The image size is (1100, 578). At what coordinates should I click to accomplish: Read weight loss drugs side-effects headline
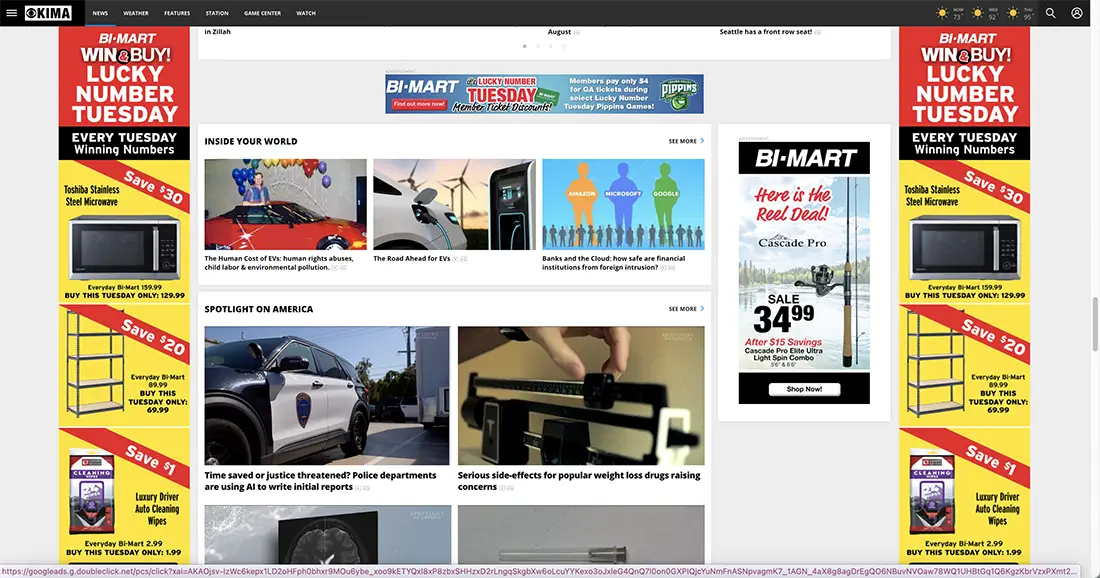pos(579,480)
